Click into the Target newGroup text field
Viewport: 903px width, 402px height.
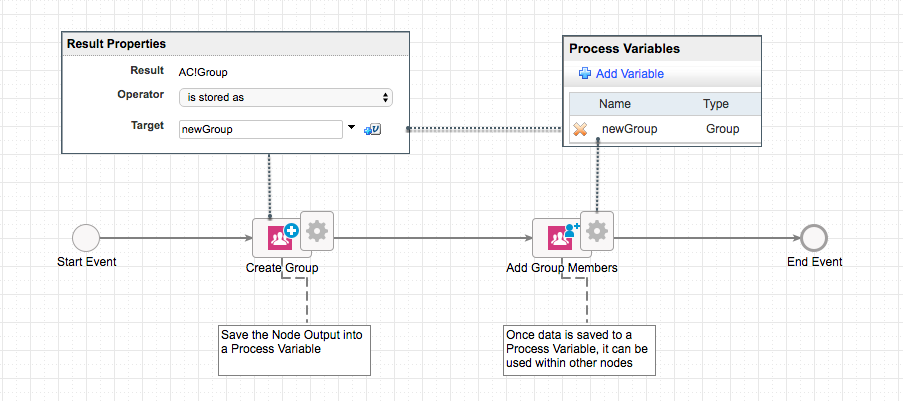tap(260, 129)
